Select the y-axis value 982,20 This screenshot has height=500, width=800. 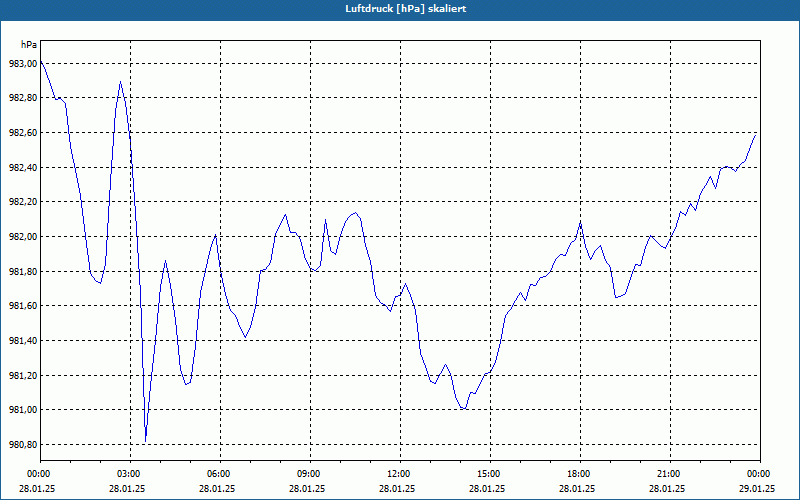click(22, 202)
